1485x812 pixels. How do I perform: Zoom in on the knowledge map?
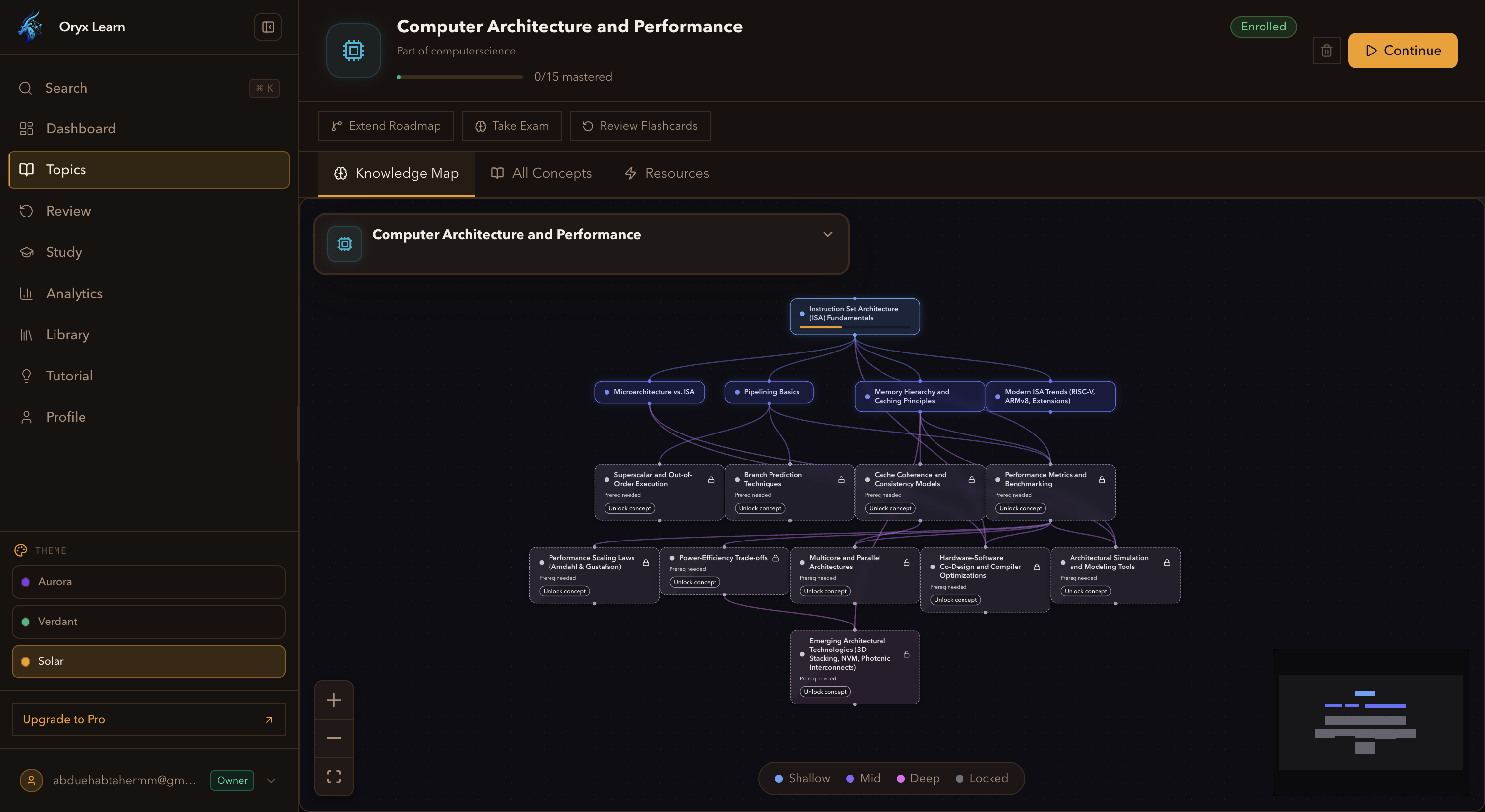[334, 700]
